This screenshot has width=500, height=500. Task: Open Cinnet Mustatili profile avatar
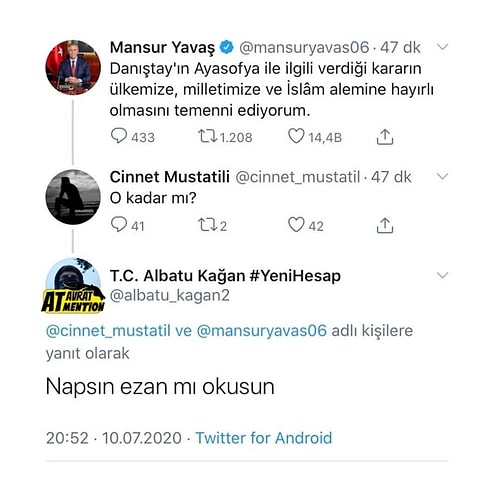pyautogui.click(x=73, y=197)
